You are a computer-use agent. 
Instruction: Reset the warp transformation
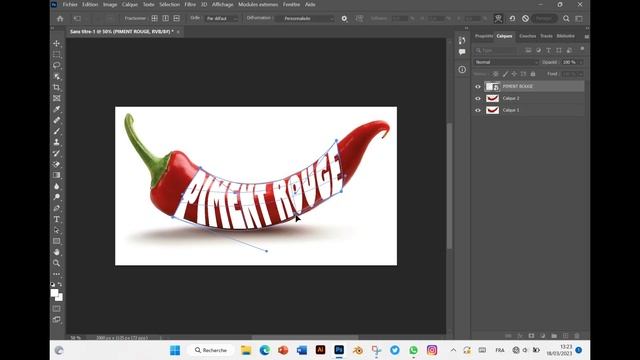point(512,19)
